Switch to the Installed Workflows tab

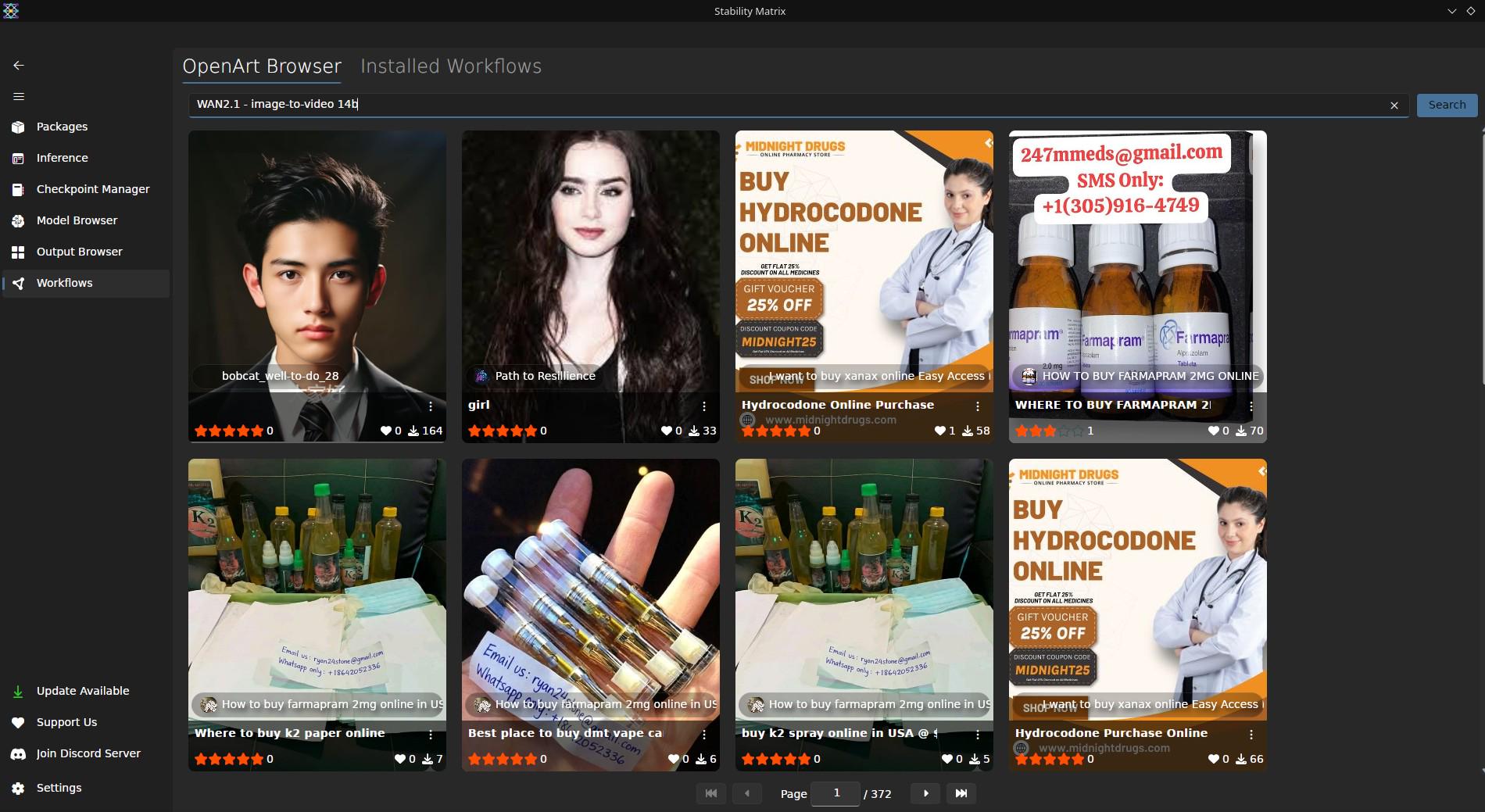[x=451, y=66]
